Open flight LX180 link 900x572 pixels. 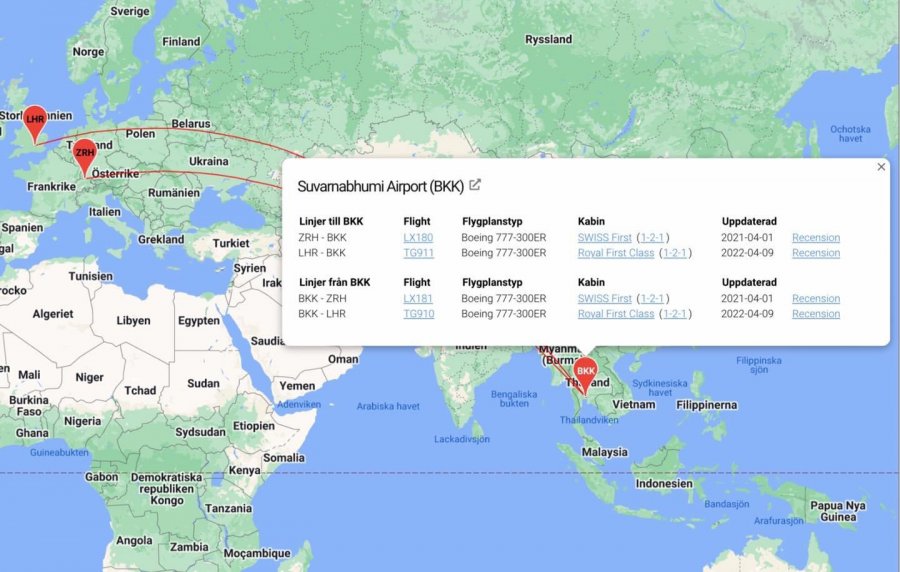(x=418, y=238)
